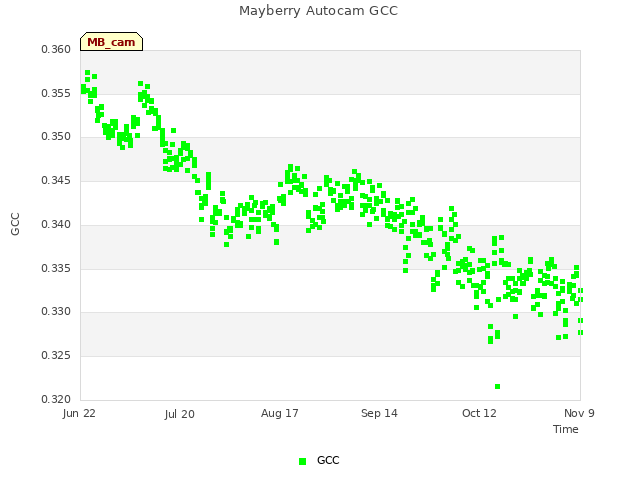Click the lowest outlier data point near 0.3215

[x=498, y=387]
